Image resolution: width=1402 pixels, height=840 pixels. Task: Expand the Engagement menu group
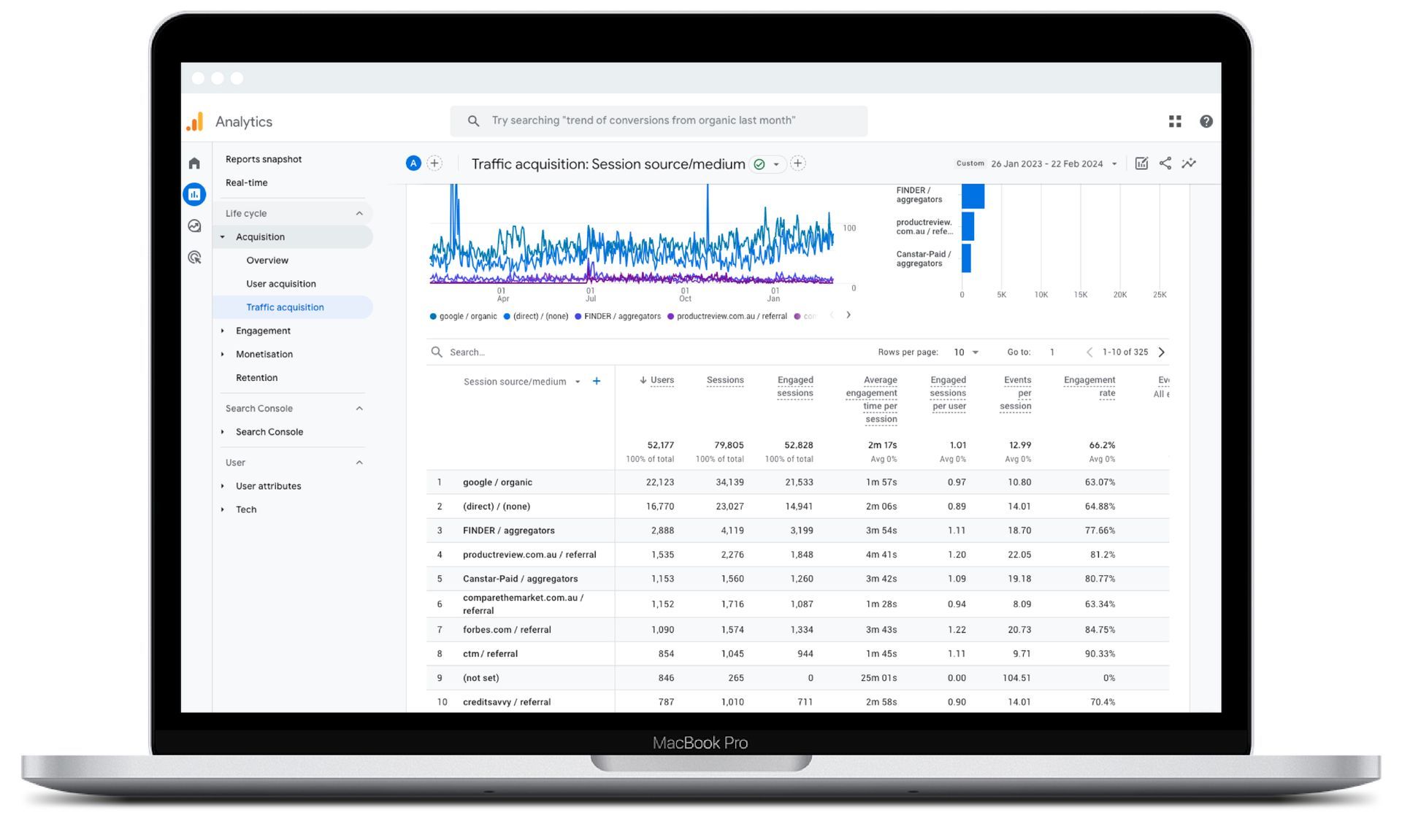[x=223, y=331]
